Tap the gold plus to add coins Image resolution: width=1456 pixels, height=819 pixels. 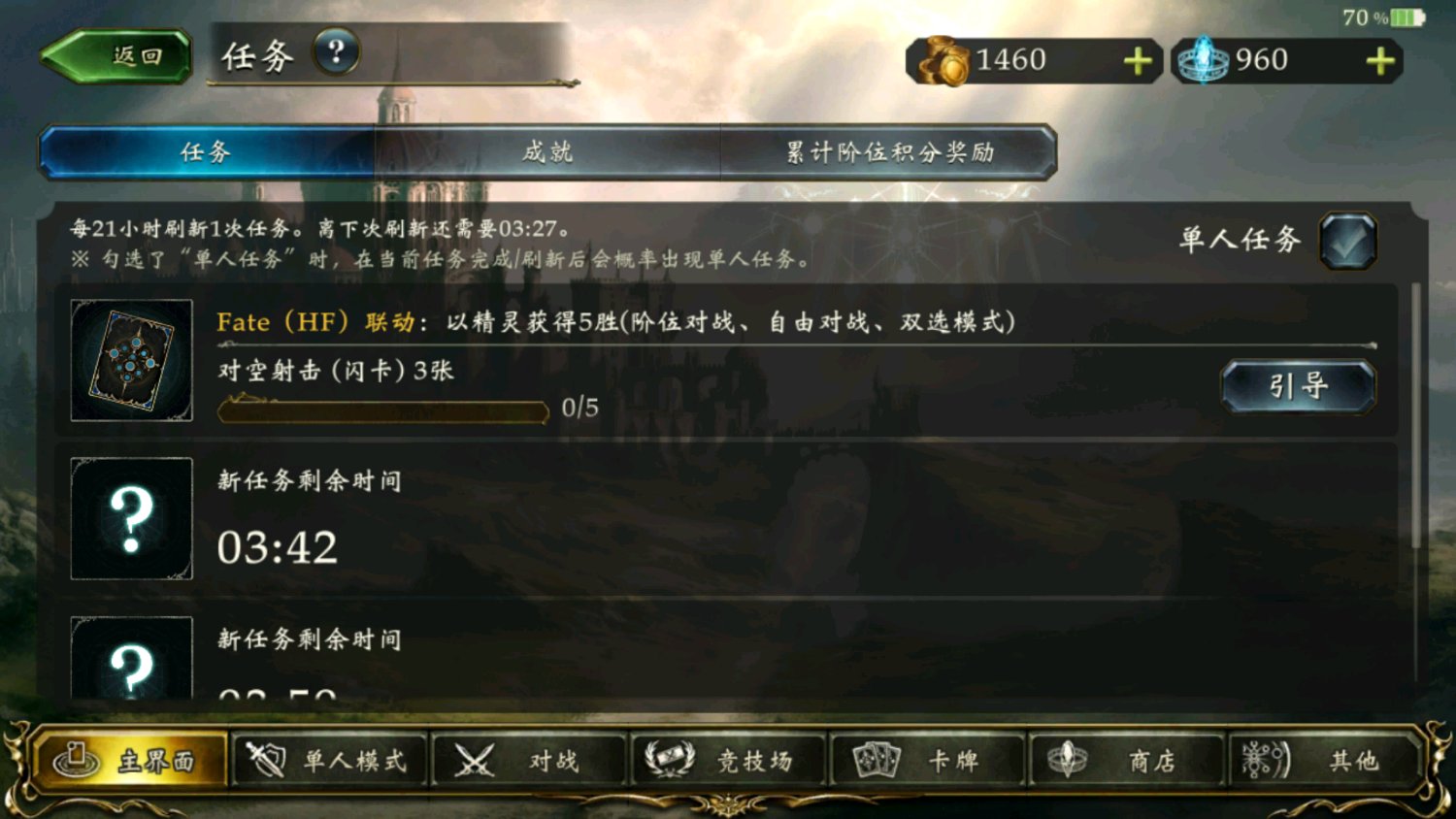[x=1138, y=62]
